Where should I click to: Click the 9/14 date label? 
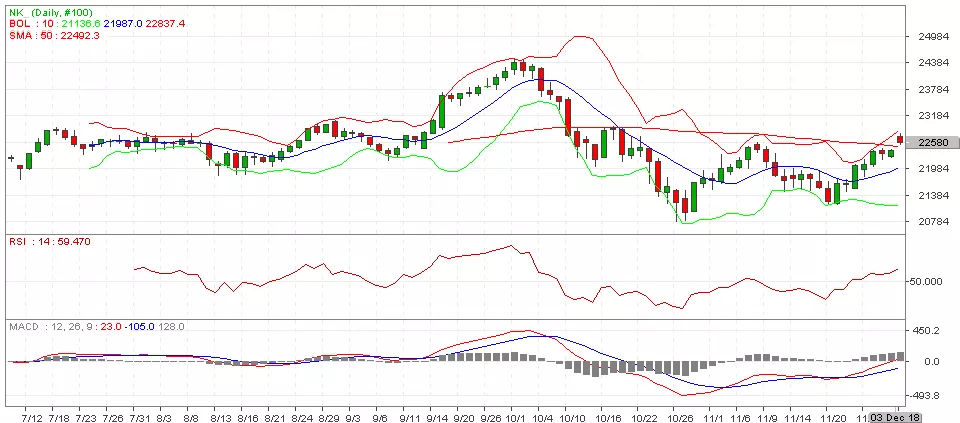438,417
